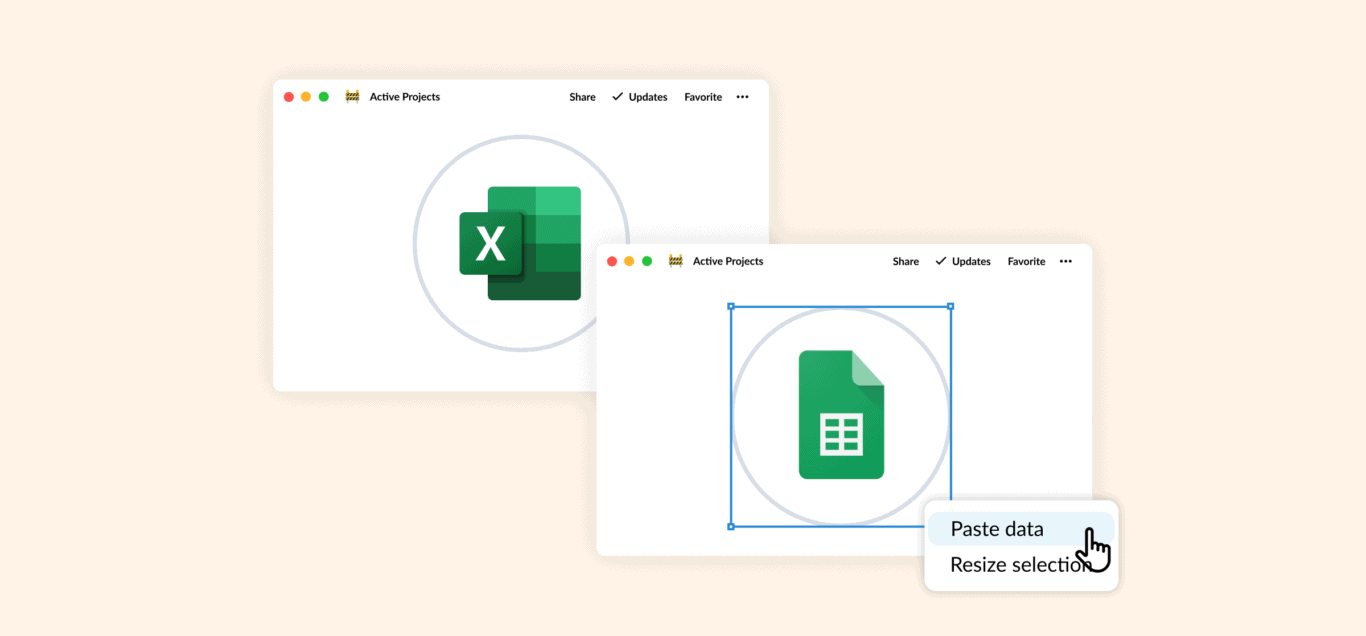This screenshot has width=1366, height=636.
Task: Click bottom-left selection handle around Sheets logo
Action: (731, 526)
